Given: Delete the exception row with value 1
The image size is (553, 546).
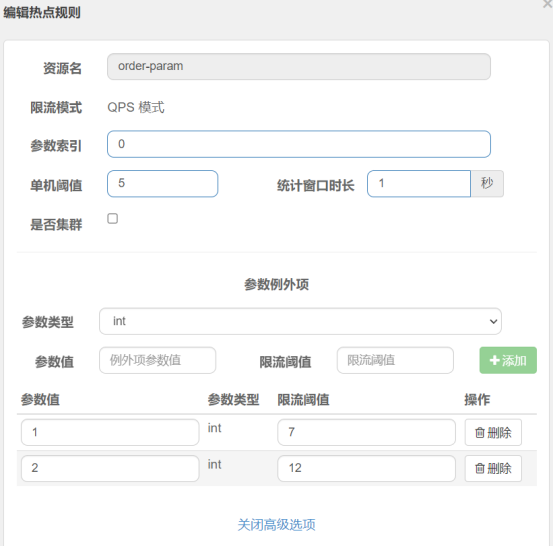Looking at the screenshot, I should coord(493,432).
